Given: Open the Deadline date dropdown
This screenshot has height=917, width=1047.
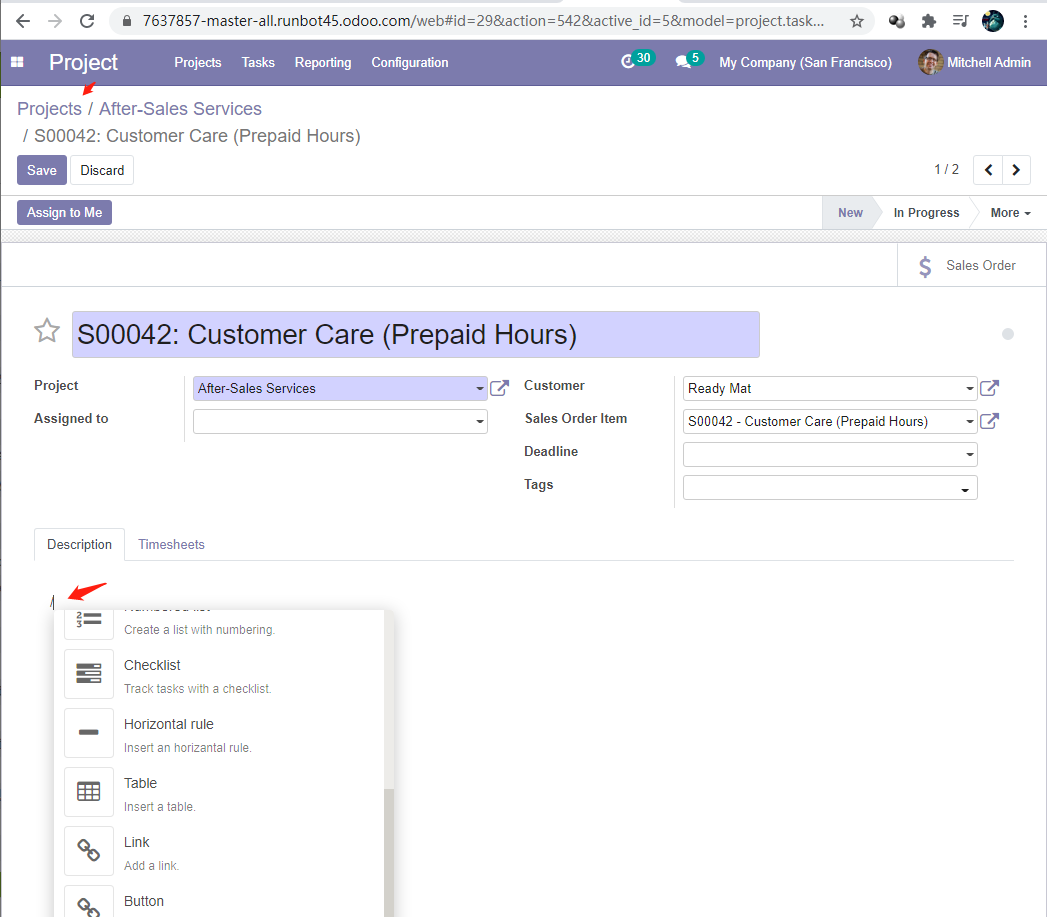Looking at the screenshot, I should (969, 455).
